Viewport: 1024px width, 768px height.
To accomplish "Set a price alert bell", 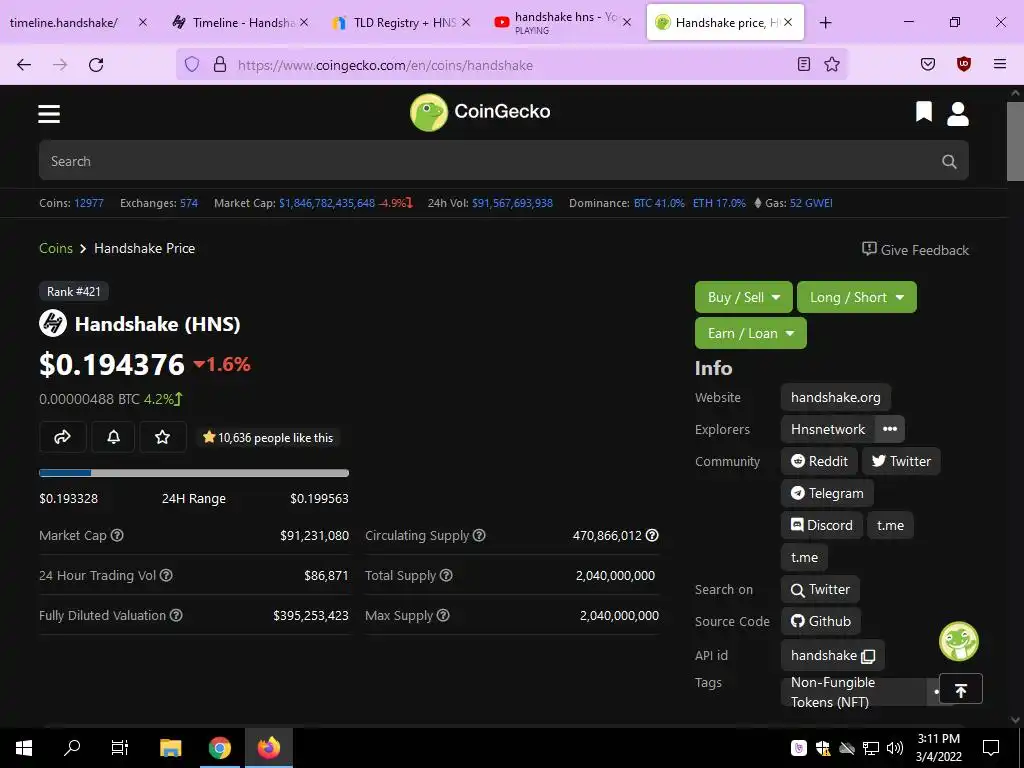I will pyautogui.click(x=113, y=437).
